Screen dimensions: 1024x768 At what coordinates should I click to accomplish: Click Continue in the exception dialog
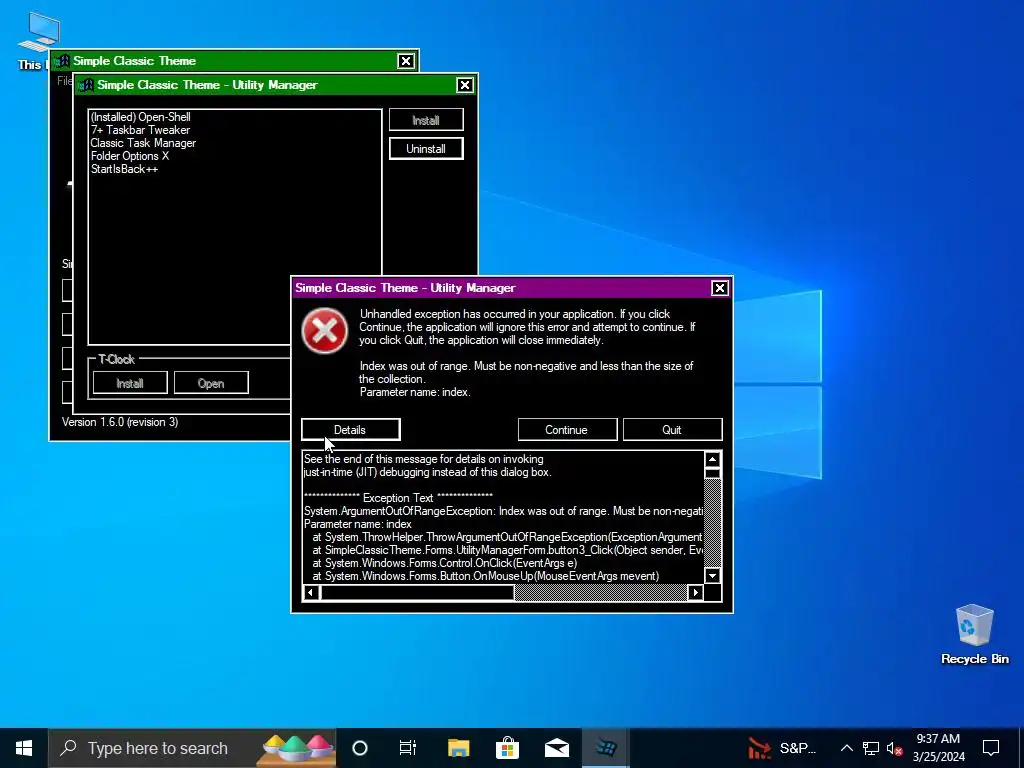pos(567,430)
